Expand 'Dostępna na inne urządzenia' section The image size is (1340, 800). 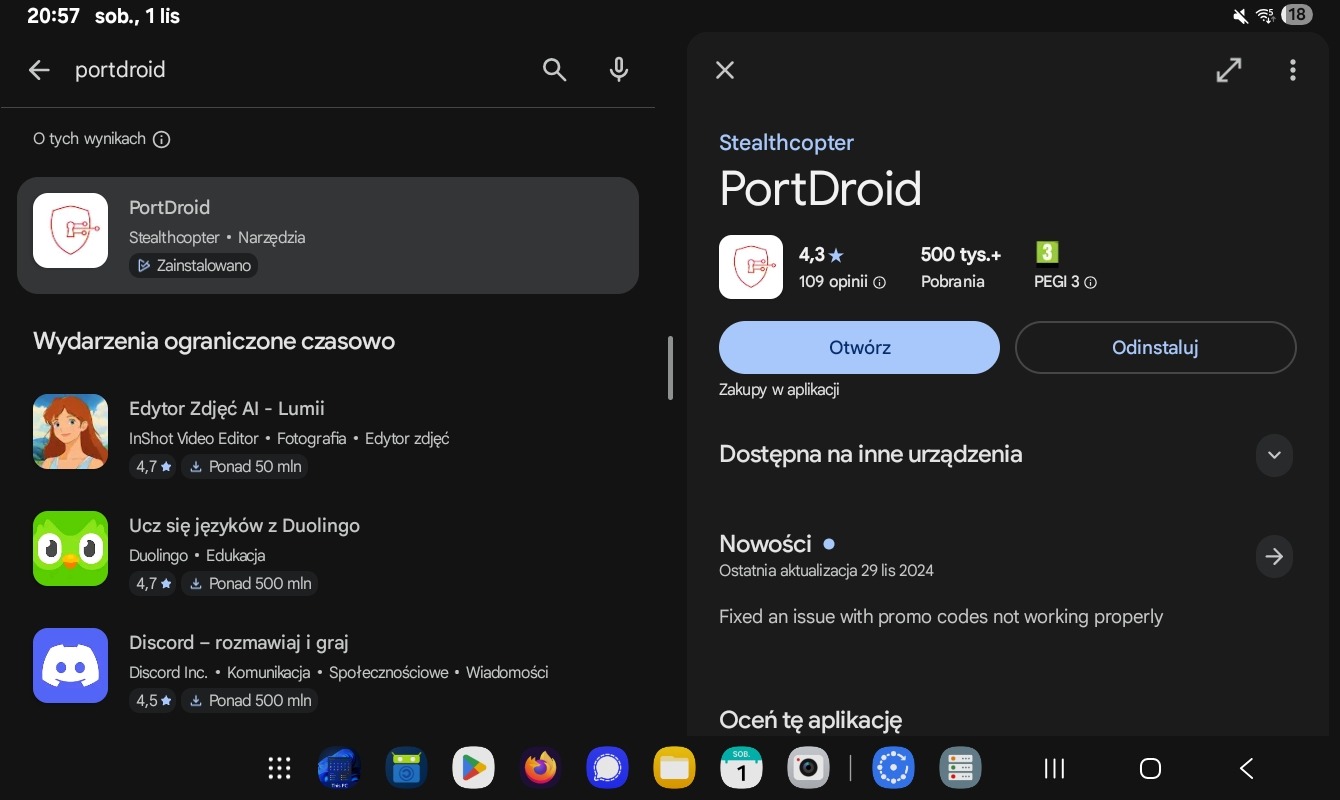[1273, 455]
